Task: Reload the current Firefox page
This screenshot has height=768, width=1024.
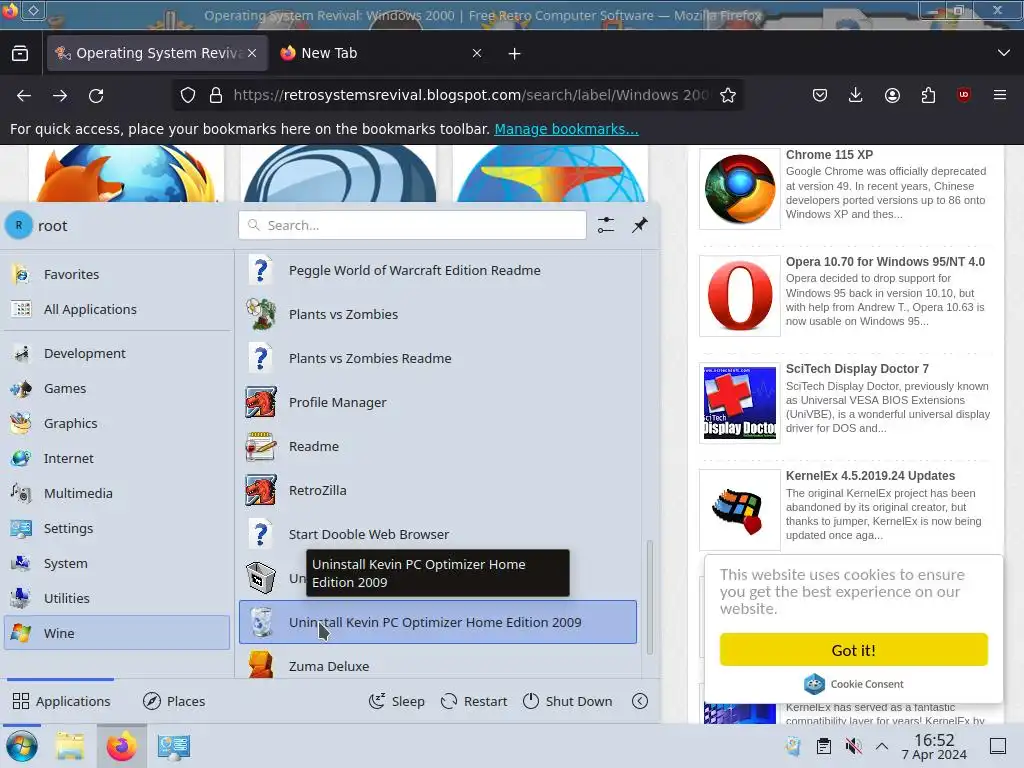Action: pos(96,95)
